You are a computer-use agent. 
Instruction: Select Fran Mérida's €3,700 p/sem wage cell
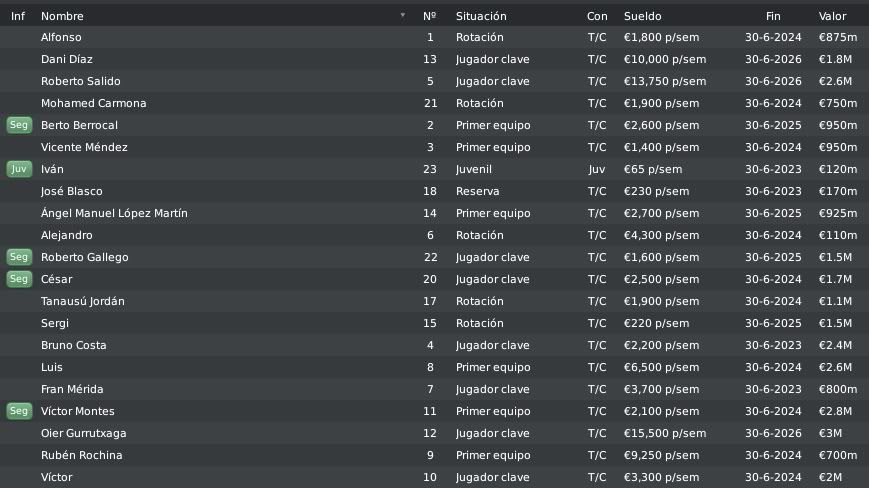pyautogui.click(x=661, y=389)
